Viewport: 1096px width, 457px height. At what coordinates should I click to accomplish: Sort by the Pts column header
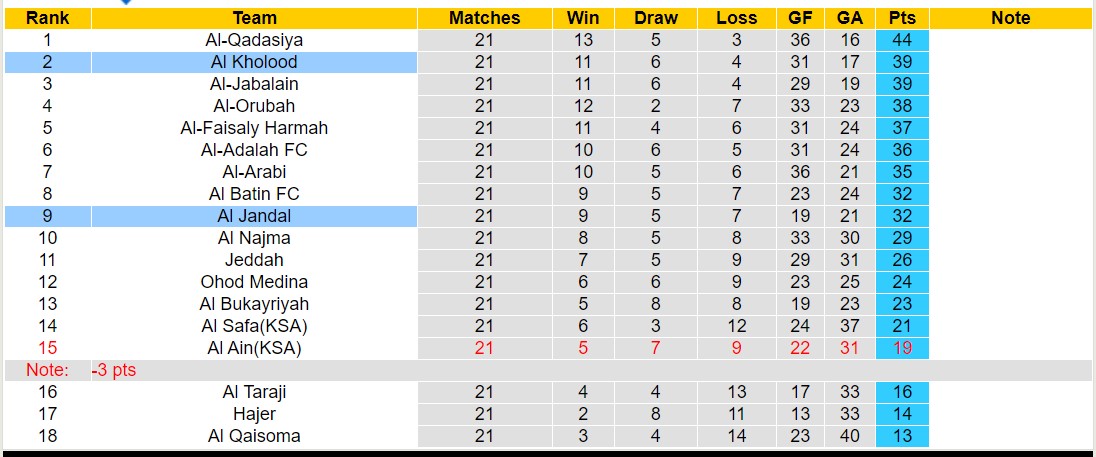(x=901, y=18)
